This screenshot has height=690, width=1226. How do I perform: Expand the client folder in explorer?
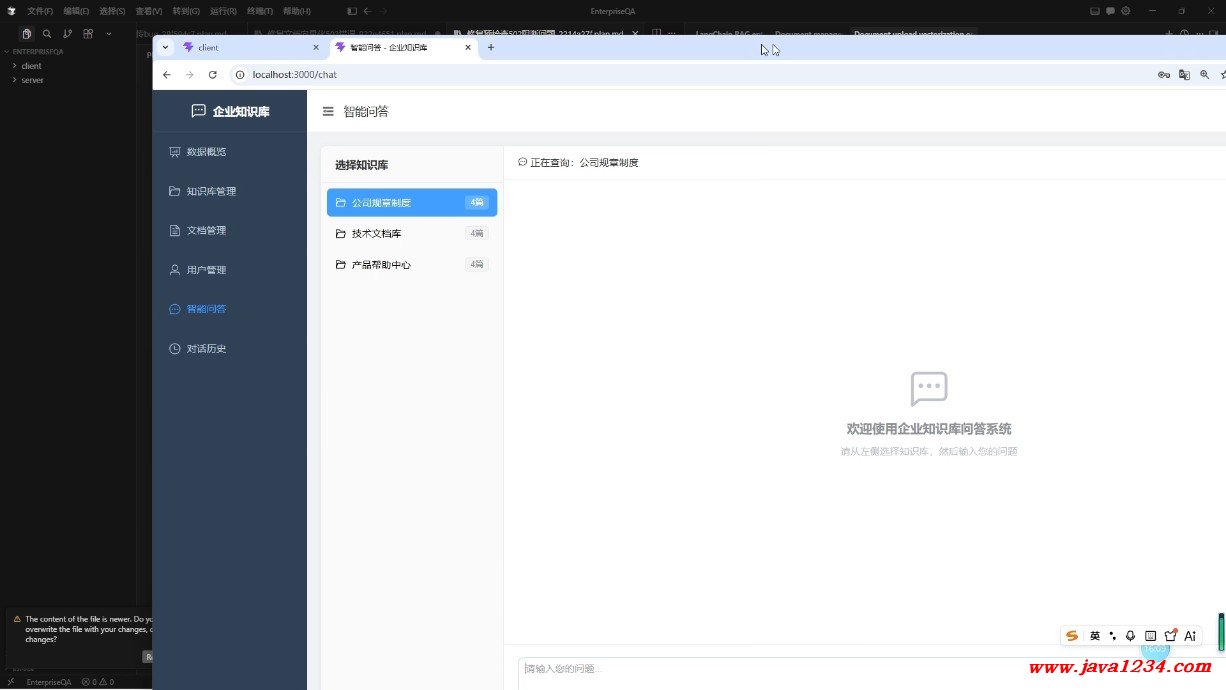(x=31, y=66)
